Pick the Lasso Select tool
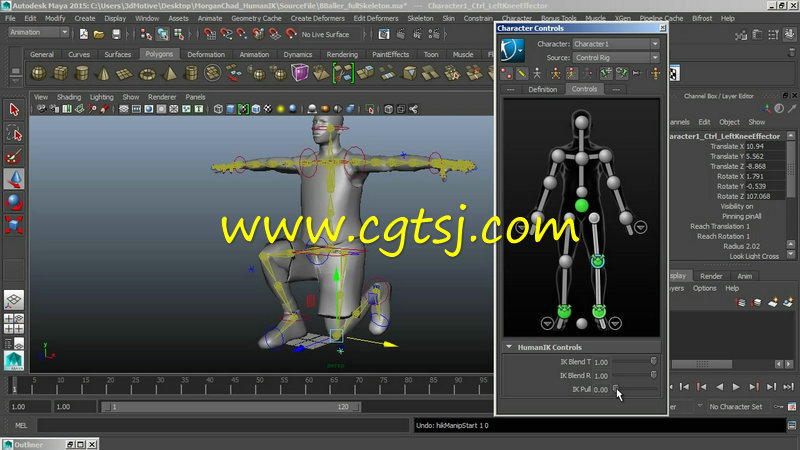This screenshot has width=800, height=450. coord(14,133)
